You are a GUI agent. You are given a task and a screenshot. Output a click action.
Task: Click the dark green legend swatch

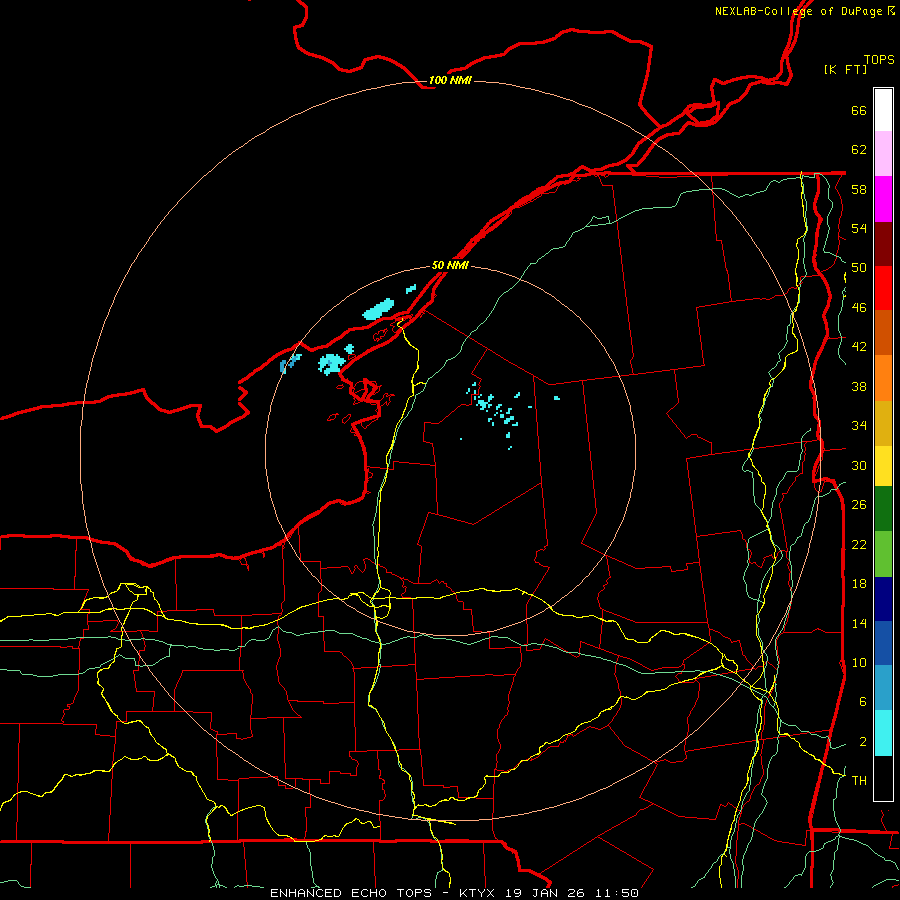pos(883,509)
